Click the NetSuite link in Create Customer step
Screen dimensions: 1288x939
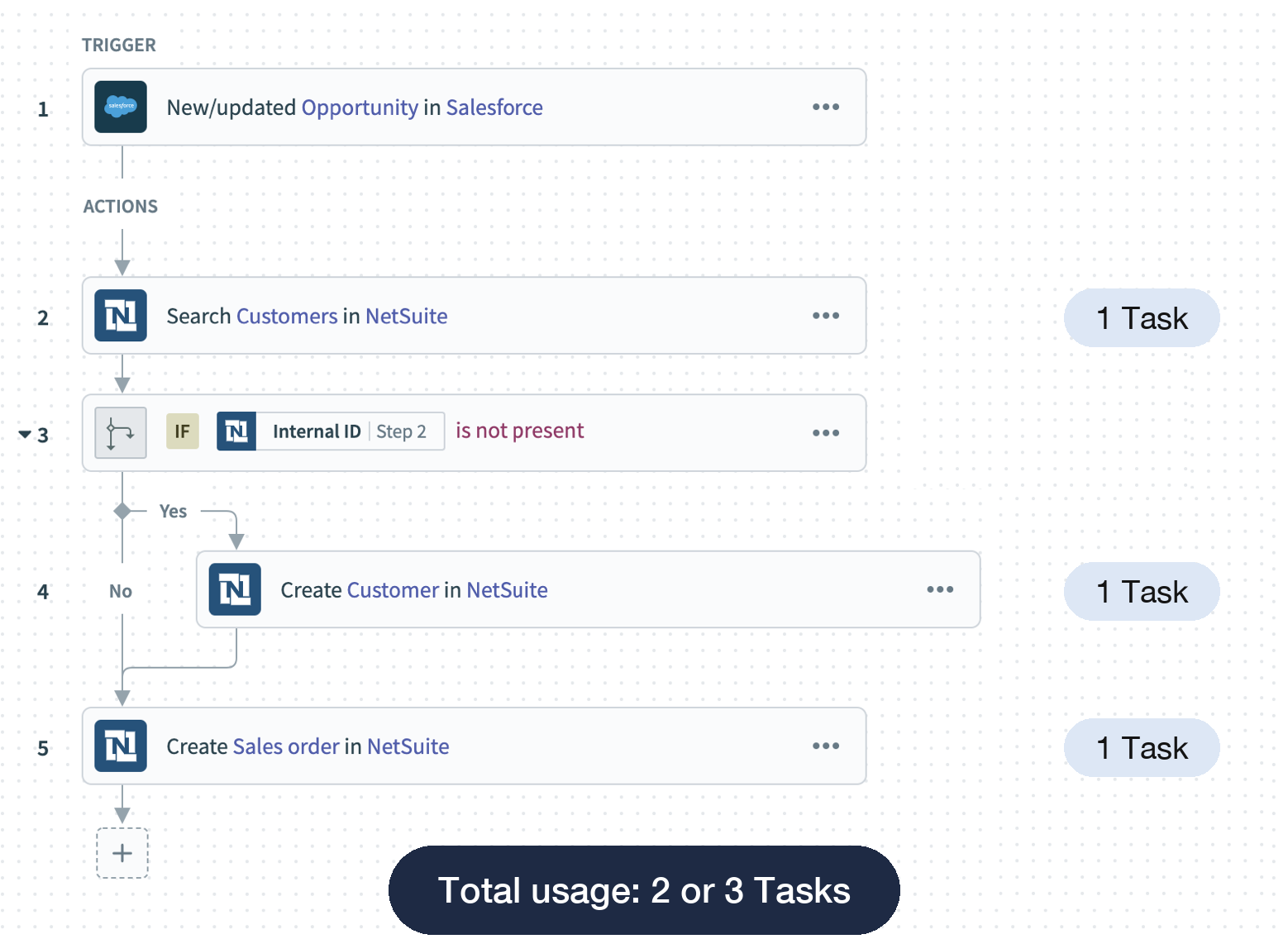click(x=508, y=590)
